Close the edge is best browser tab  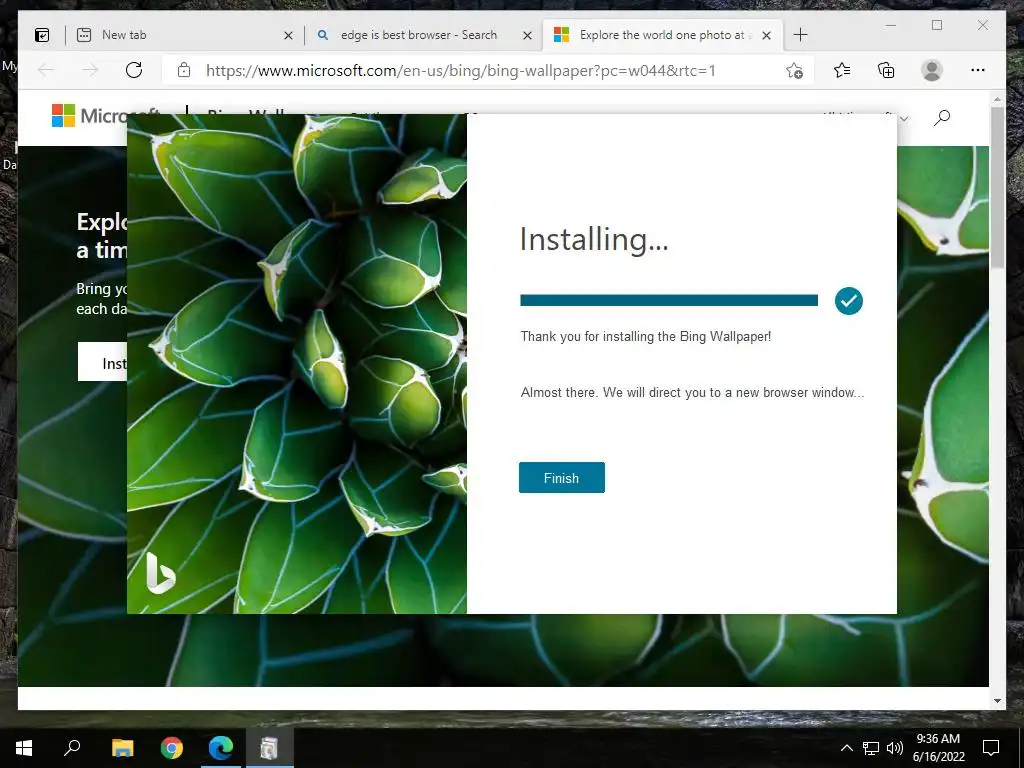coord(527,35)
